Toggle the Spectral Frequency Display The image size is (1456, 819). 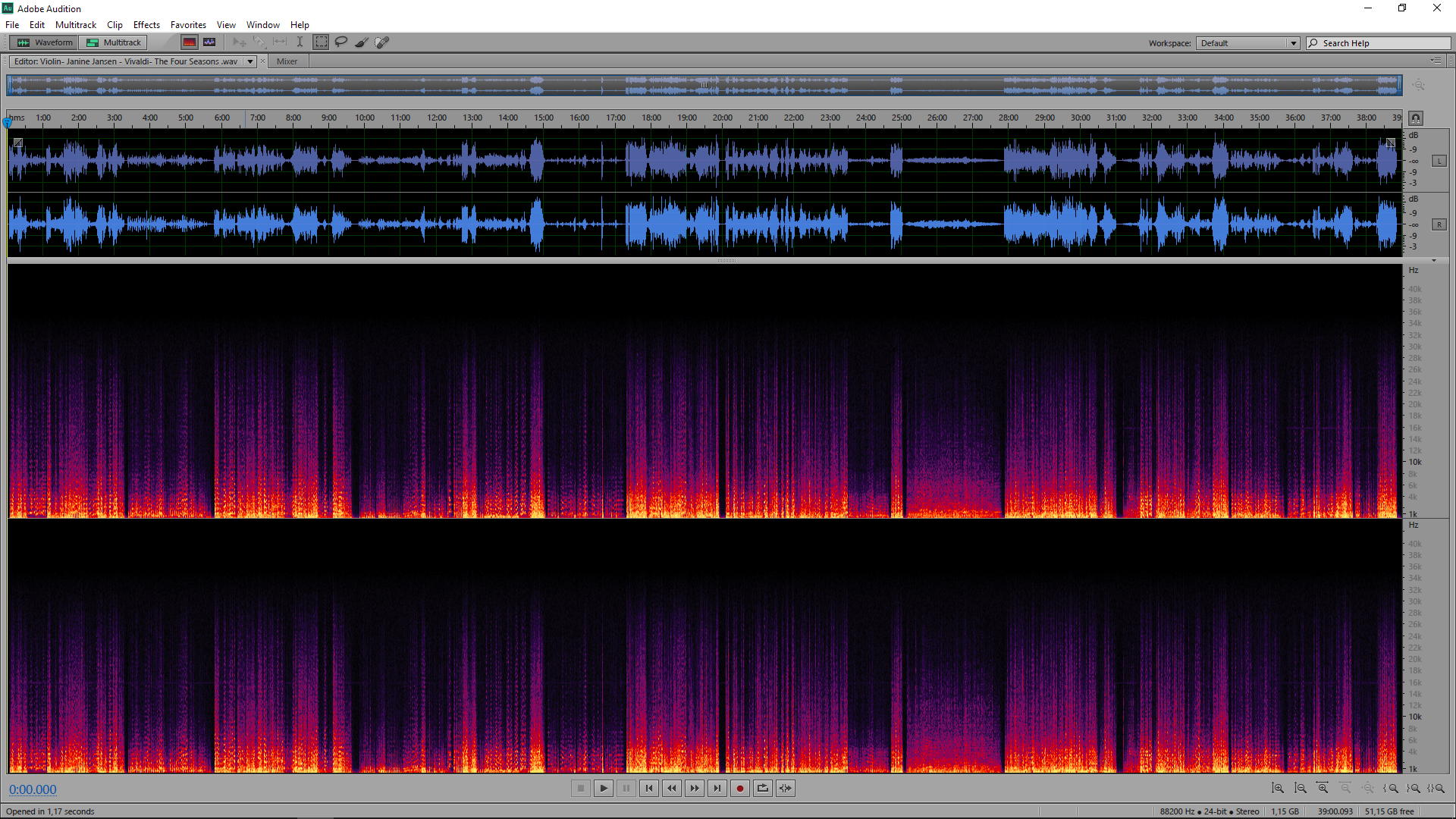pyautogui.click(x=190, y=42)
